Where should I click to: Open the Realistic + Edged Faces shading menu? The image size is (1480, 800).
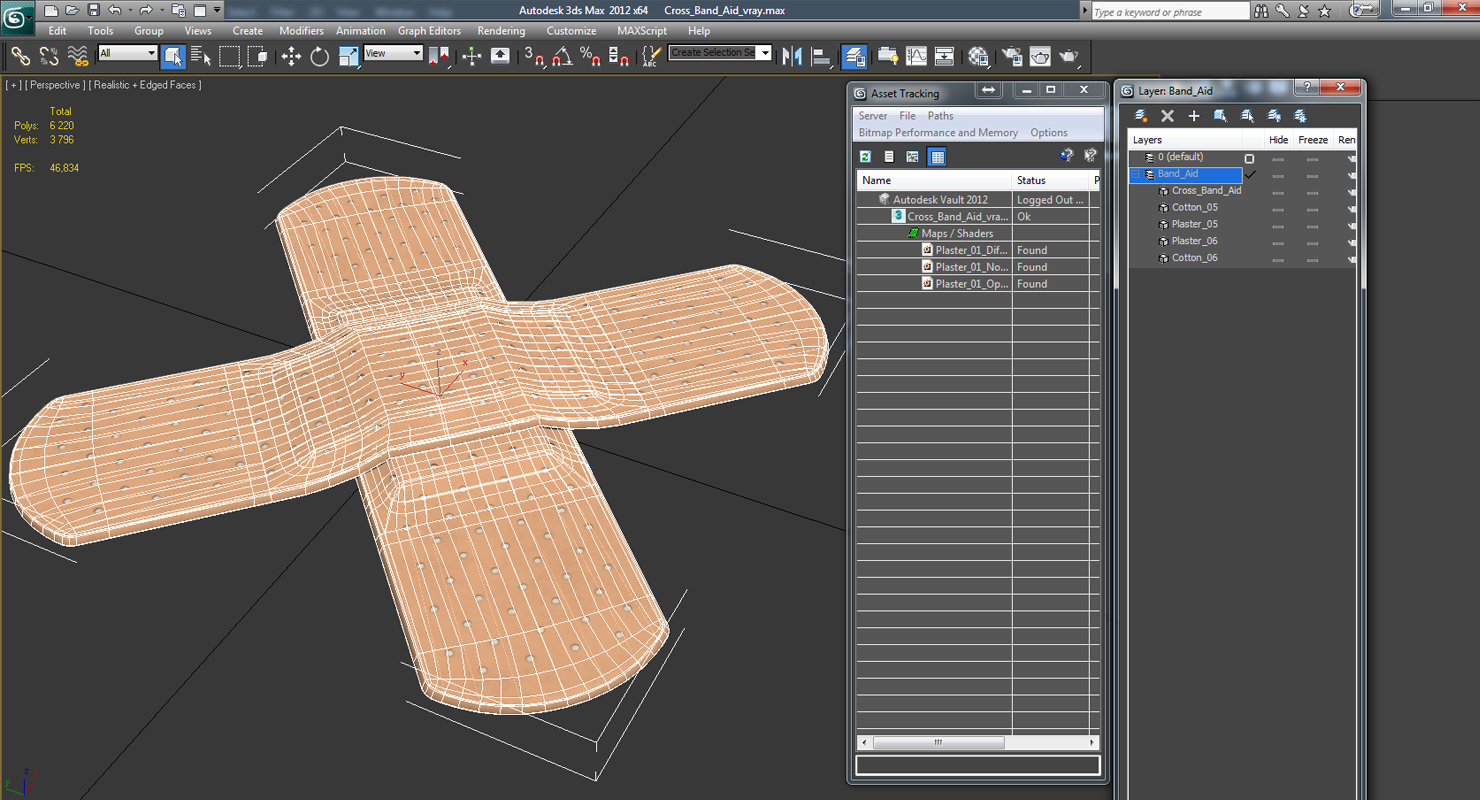coord(145,85)
